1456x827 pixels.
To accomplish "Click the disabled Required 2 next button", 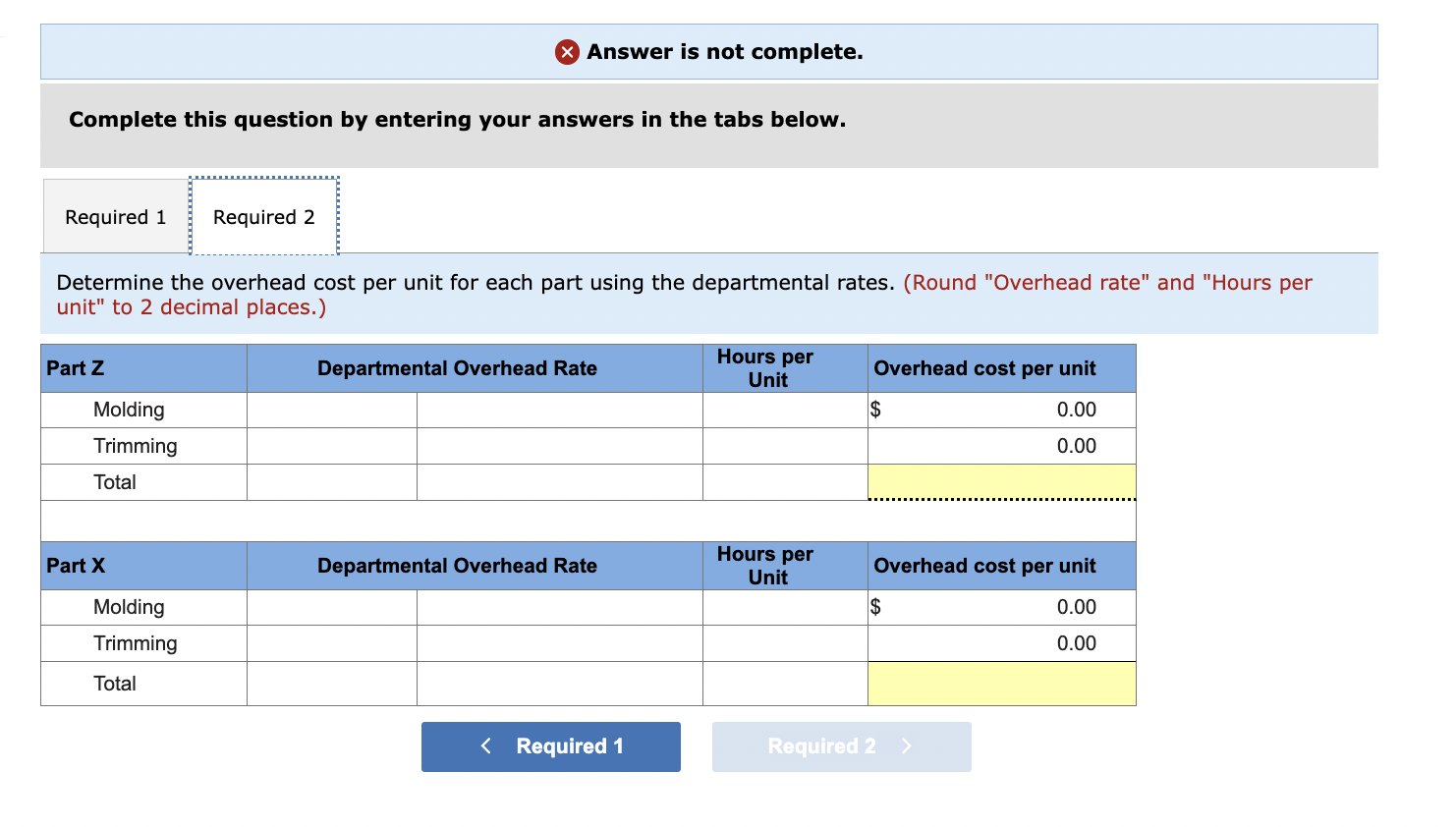I will click(x=842, y=746).
